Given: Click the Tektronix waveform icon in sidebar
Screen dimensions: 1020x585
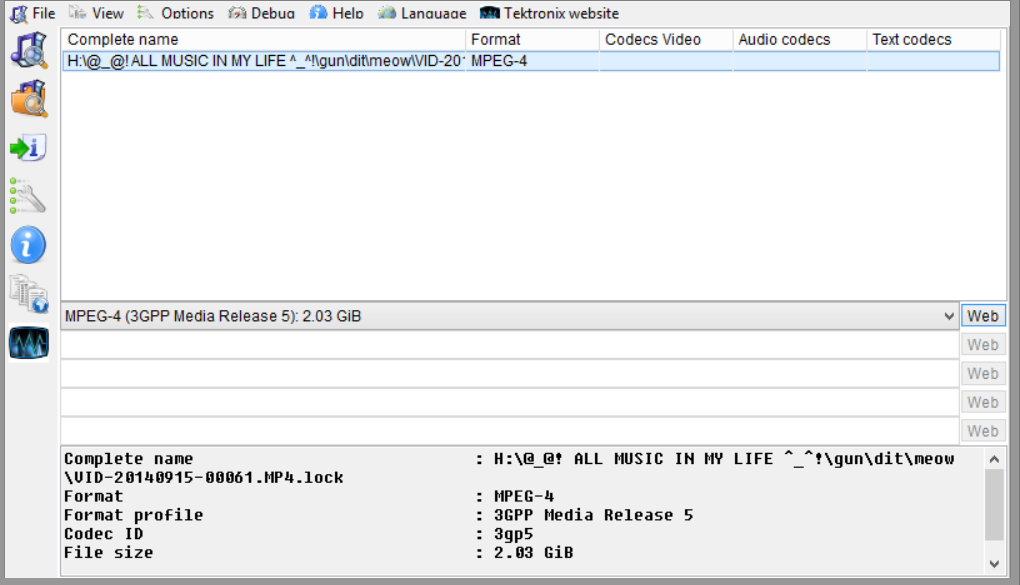Looking at the screenshot, I should pyautogui.click(x=29, y=343).
